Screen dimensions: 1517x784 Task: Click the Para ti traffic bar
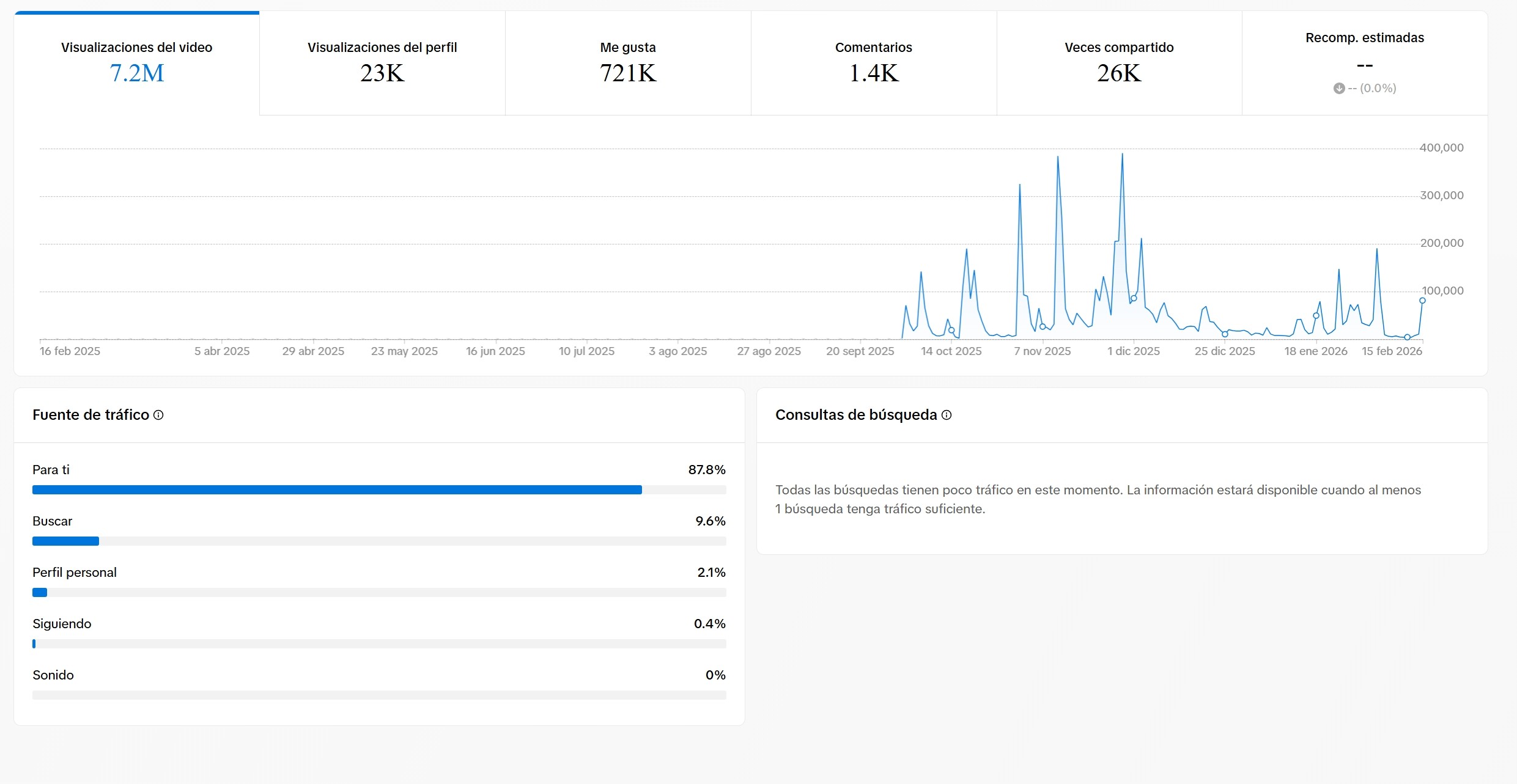tap(337, 489)
